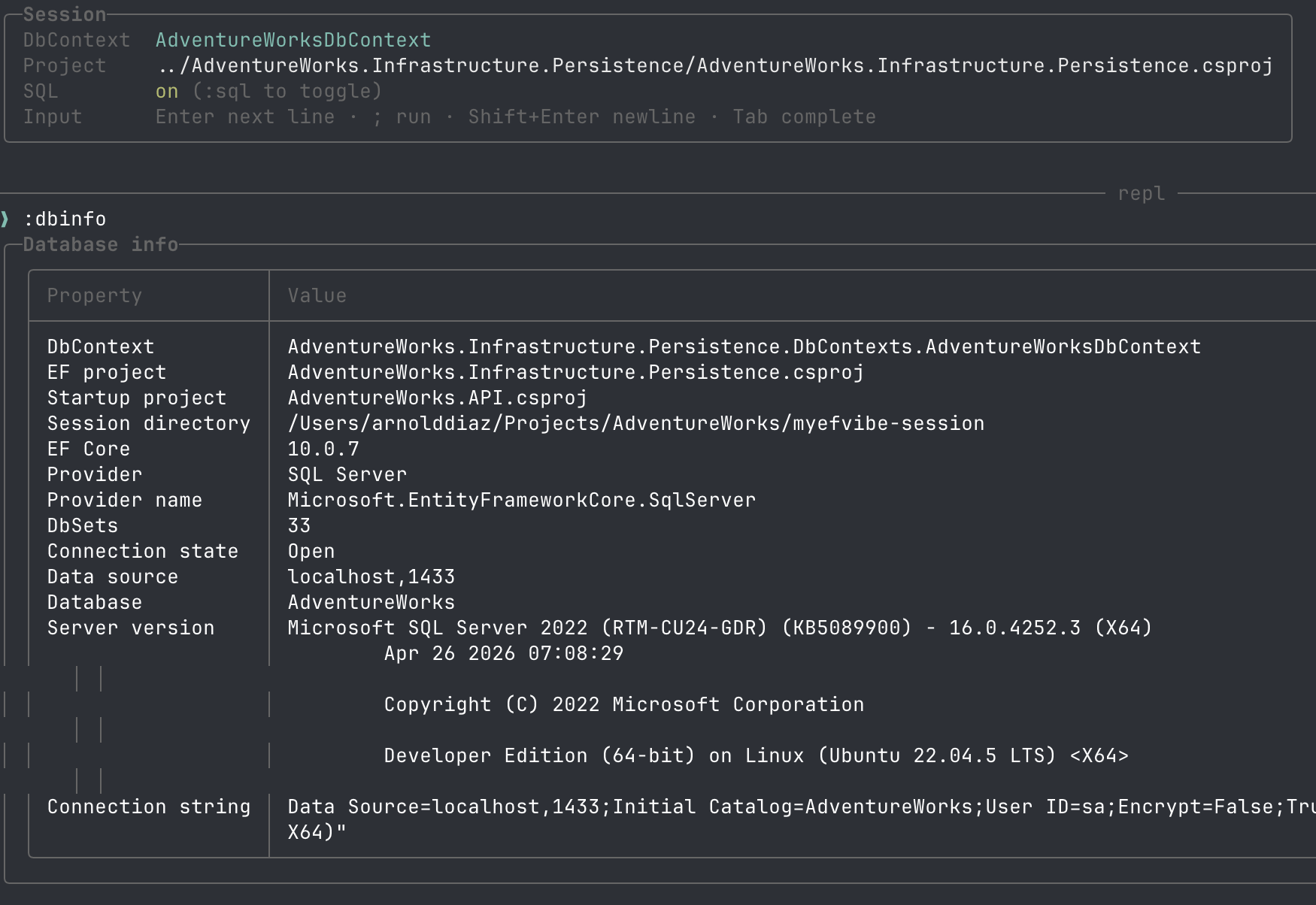Click the 'Project' label in Session panel
Viewport: 1316px width, 905px height.
(65, 65)
